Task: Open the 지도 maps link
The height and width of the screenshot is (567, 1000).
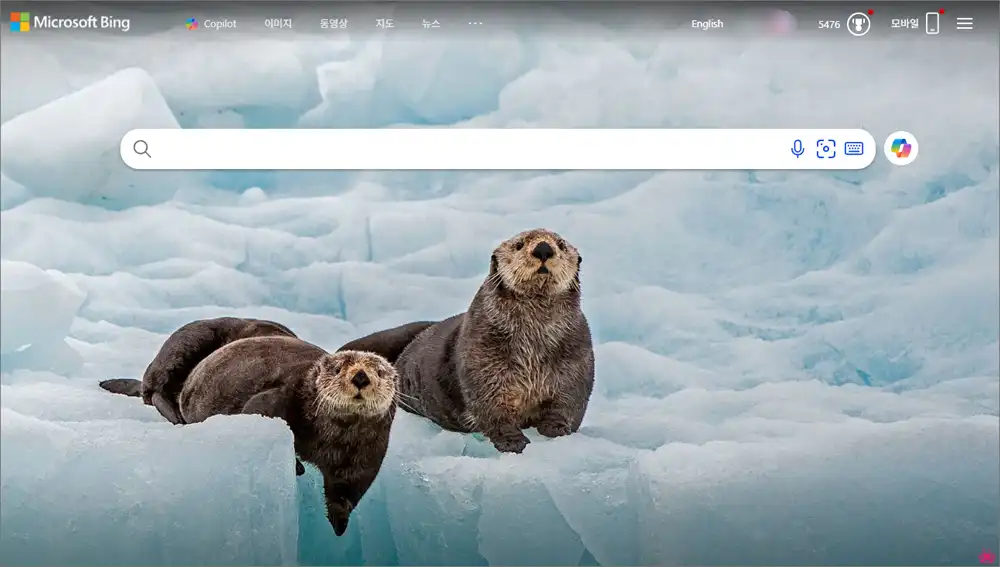Action: (384, 24)
